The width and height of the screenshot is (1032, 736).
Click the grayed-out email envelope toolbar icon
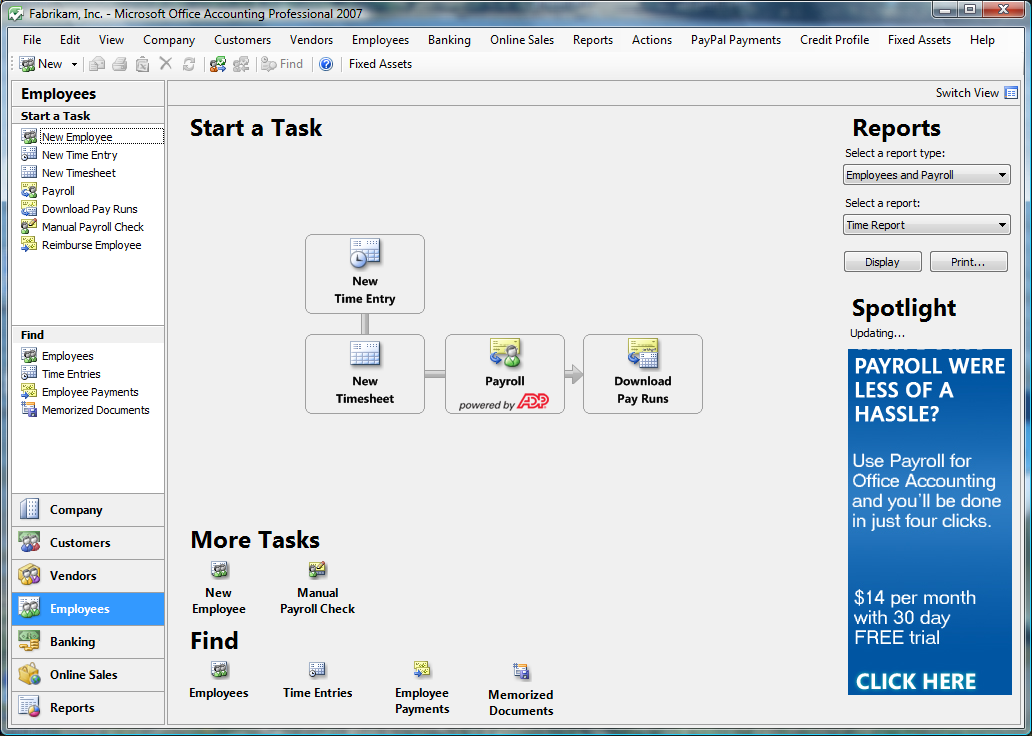(x=97, y=64)
